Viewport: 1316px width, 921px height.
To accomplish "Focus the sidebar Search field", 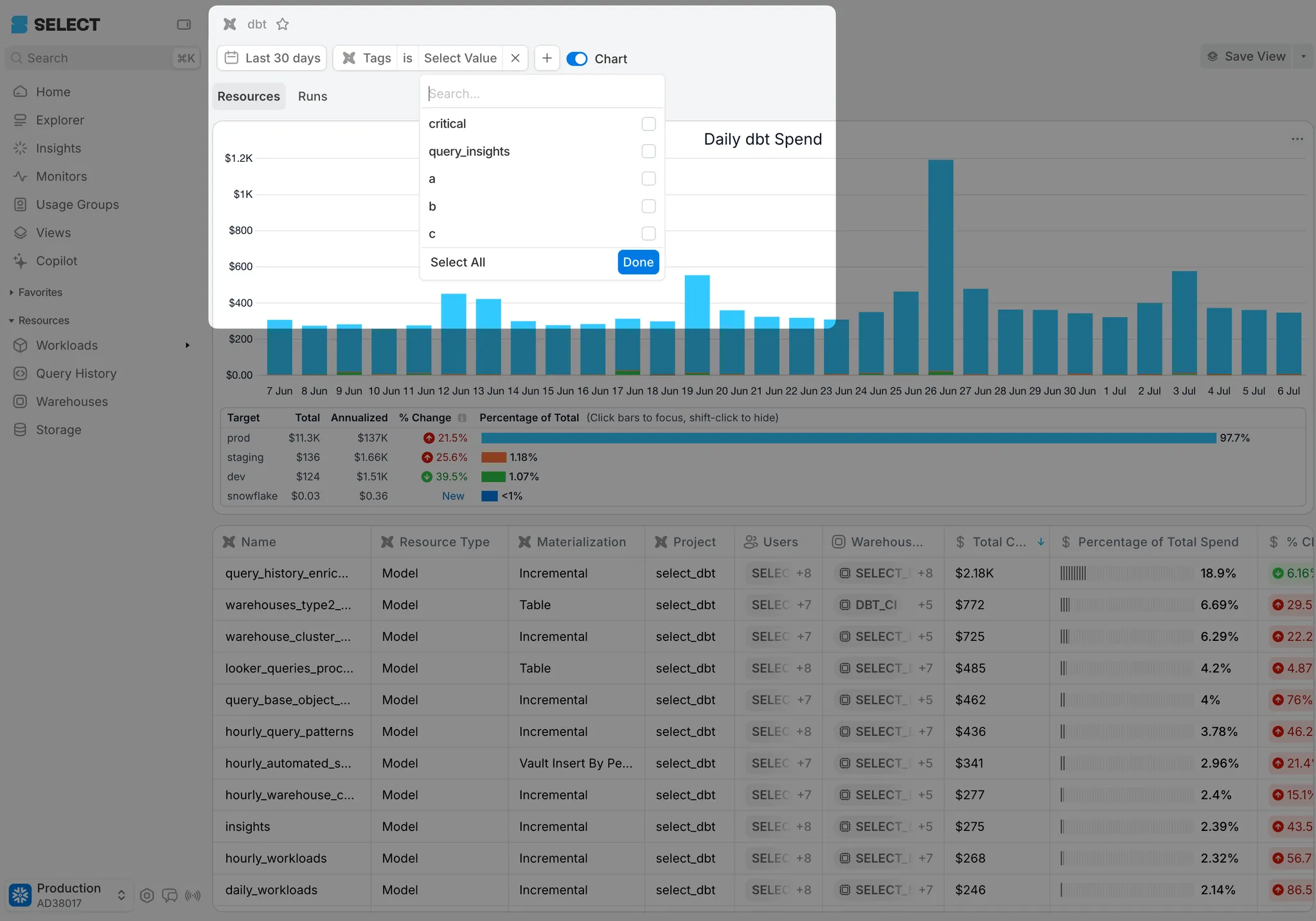I will [103, 58].
